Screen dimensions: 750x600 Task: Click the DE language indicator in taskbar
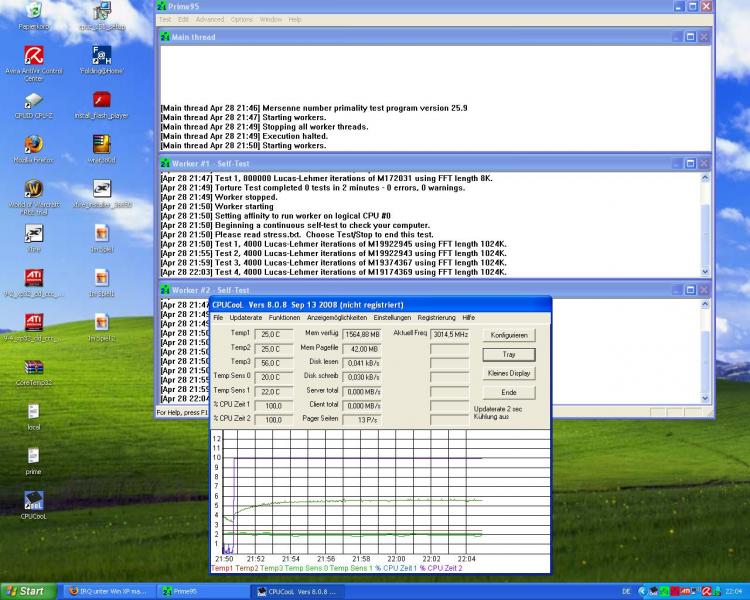tap(626, 591)
